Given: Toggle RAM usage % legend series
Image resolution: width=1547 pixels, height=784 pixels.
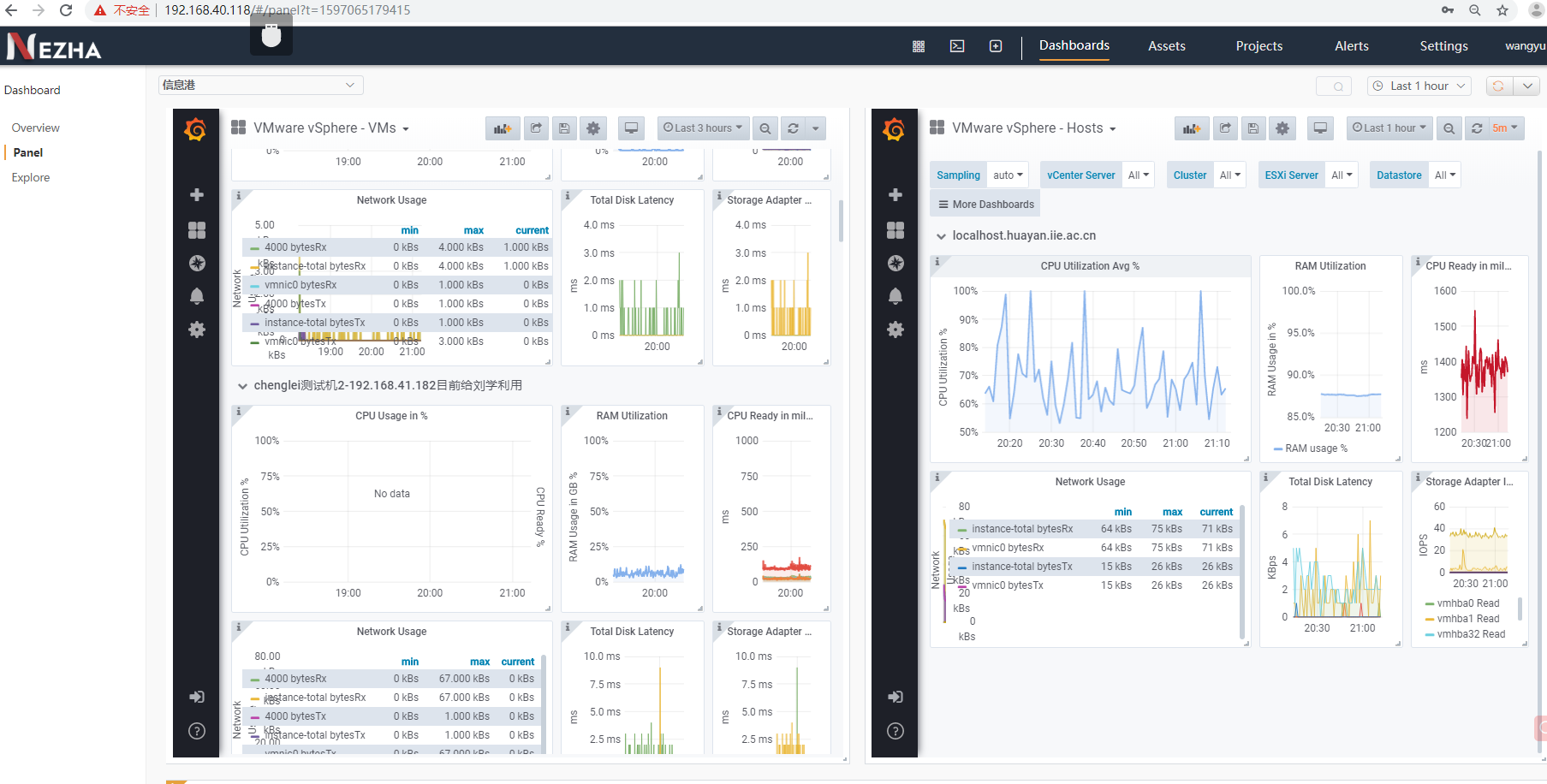Looking at the screenshot, I should coord(1316,448).
